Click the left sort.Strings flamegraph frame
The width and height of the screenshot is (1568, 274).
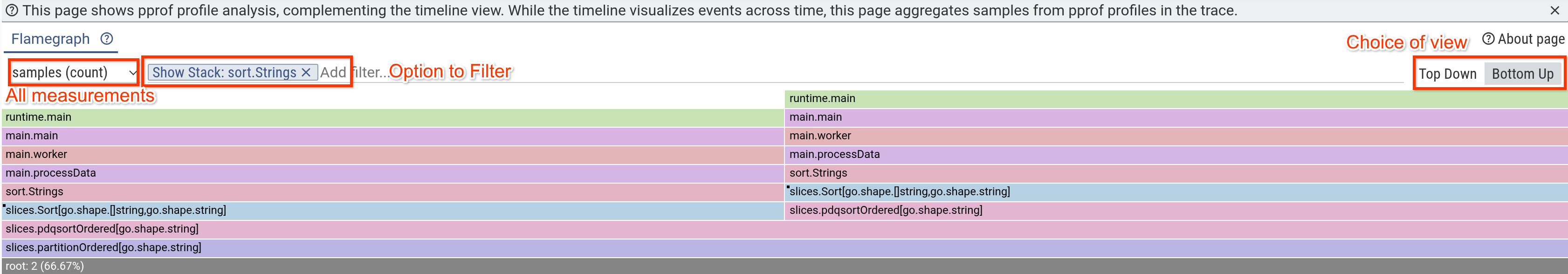click(x=392, y=192)
